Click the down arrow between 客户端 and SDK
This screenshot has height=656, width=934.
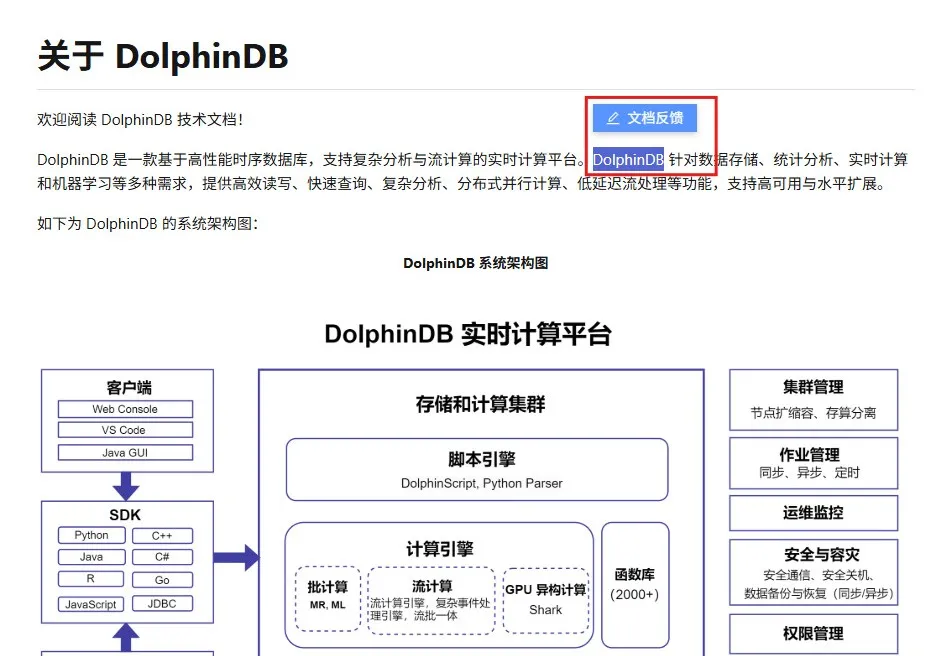(x=126, y=486)
